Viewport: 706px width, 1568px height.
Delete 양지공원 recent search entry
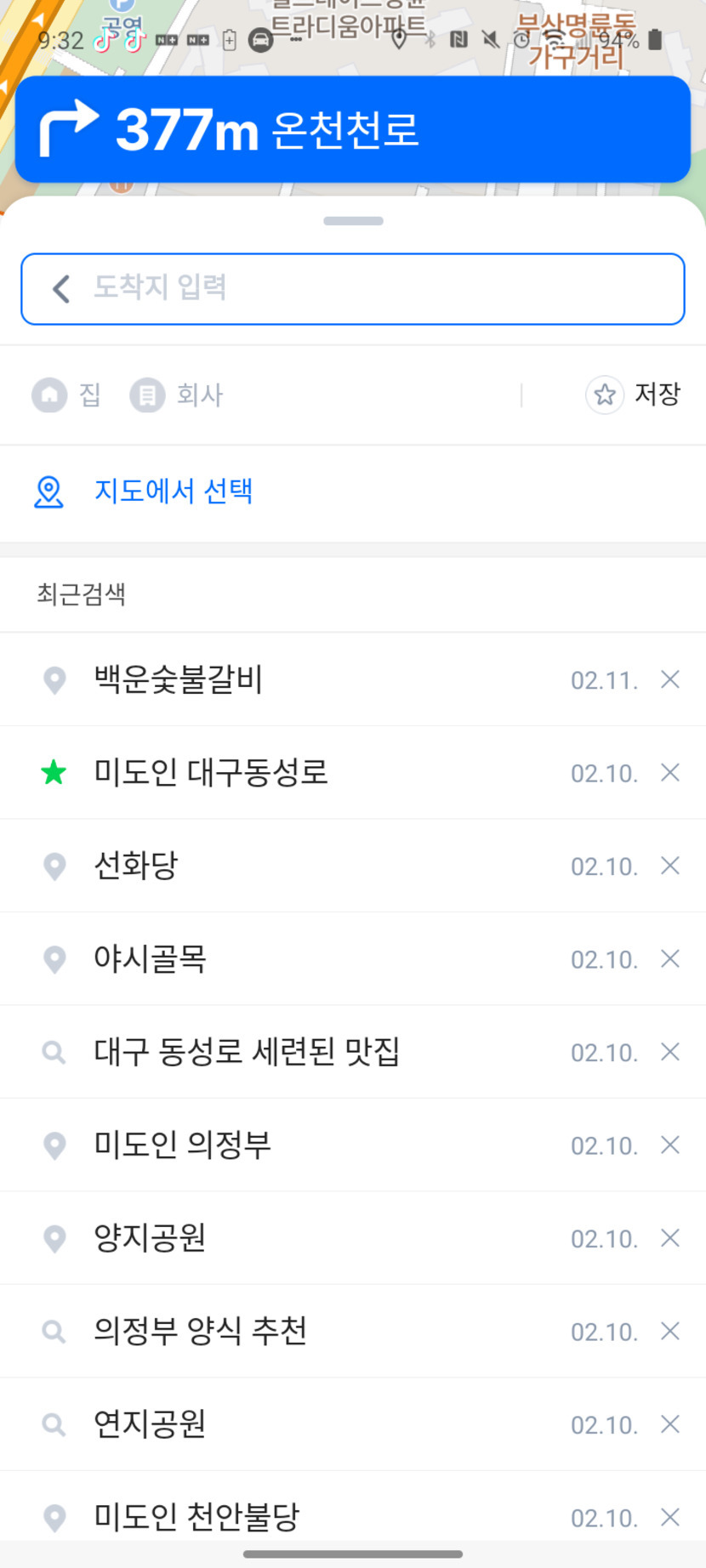(670, 1238)
